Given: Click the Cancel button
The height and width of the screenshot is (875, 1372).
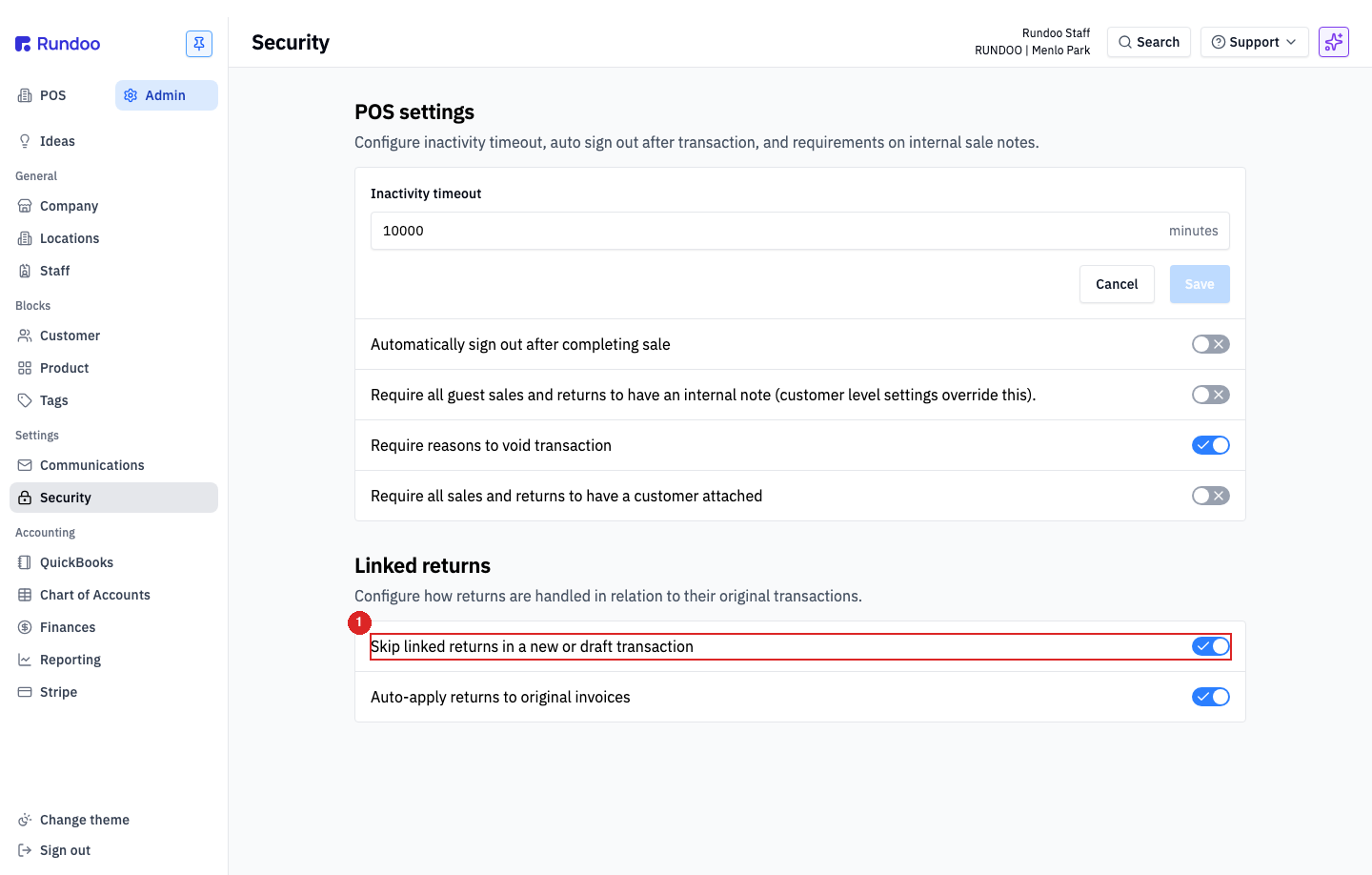Looking at the screenshot, I should pos(1117,284).
